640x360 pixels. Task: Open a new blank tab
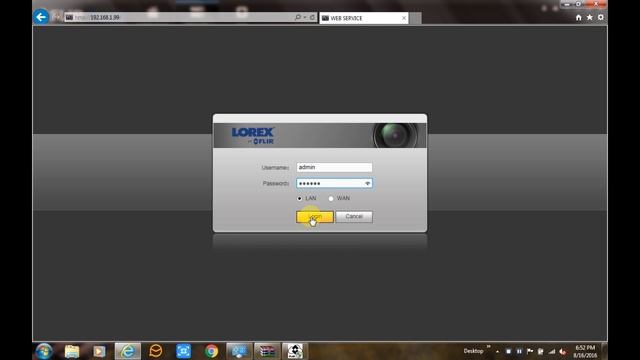tap(416, 18)
